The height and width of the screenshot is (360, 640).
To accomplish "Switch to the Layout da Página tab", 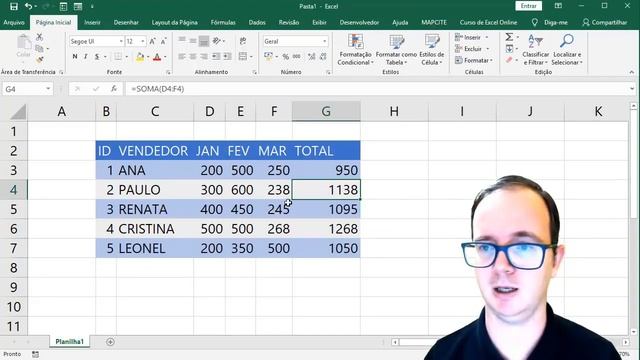I will click(175, 22).
